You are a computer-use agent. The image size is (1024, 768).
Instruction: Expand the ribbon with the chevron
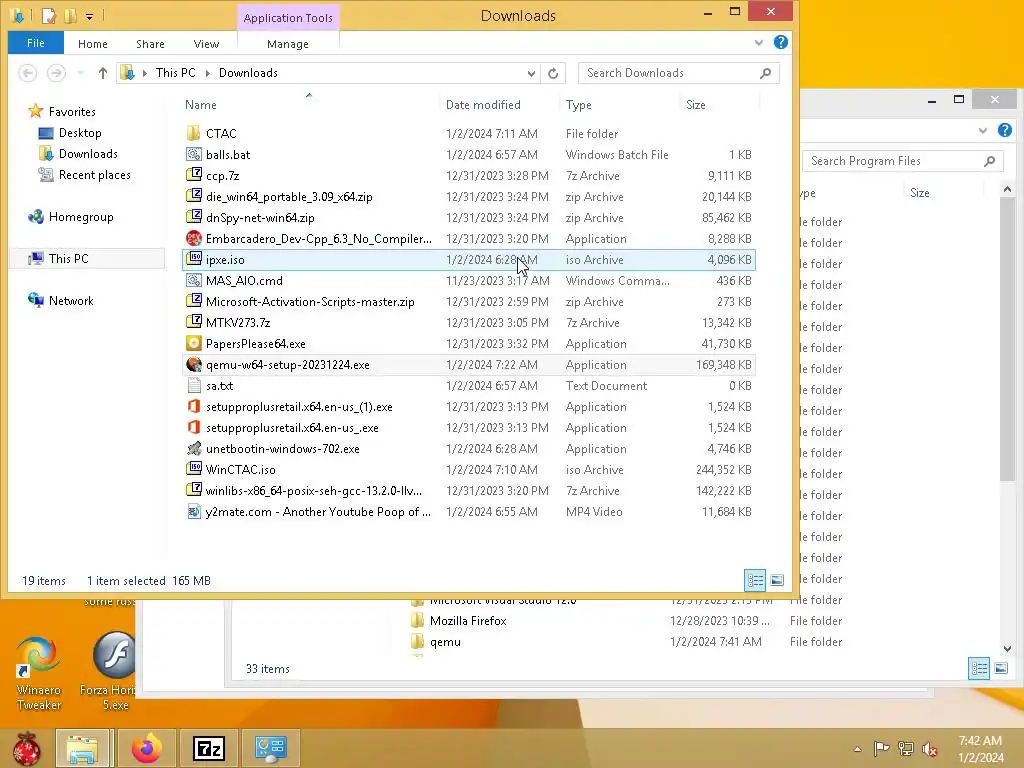pyautogui.click(x=758, y=43)
